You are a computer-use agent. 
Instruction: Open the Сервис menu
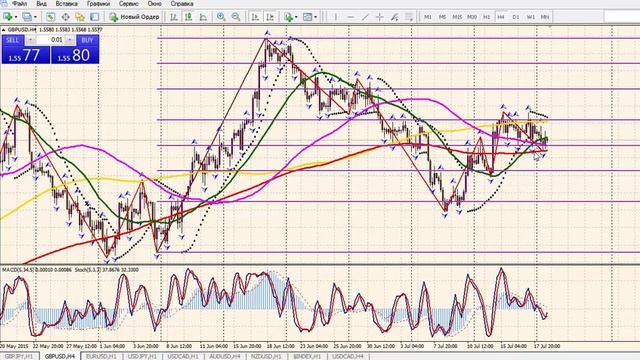pyautogui.click(x=129, y=4)
